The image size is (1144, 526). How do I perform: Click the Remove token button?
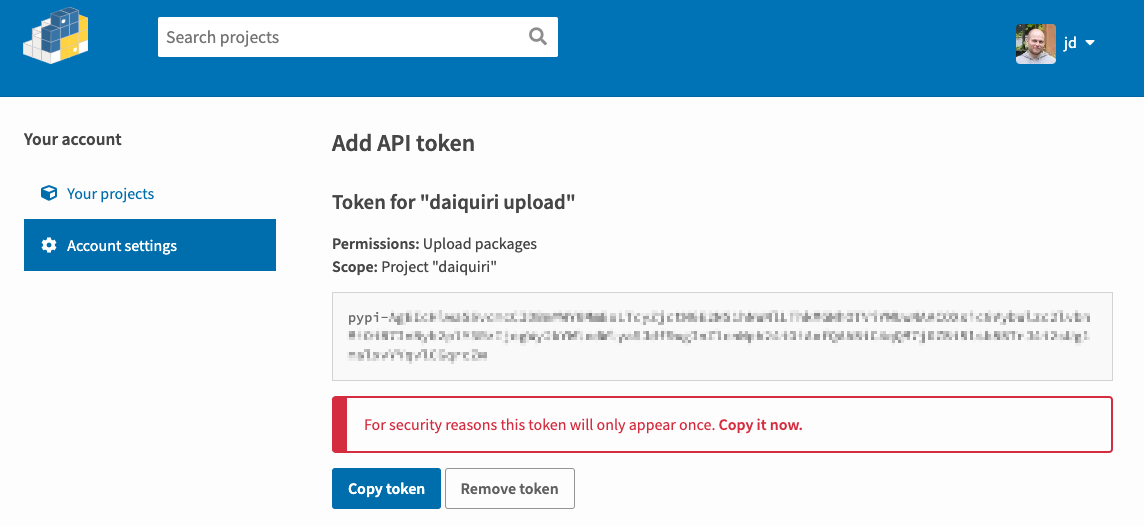[x=509, y=489]
